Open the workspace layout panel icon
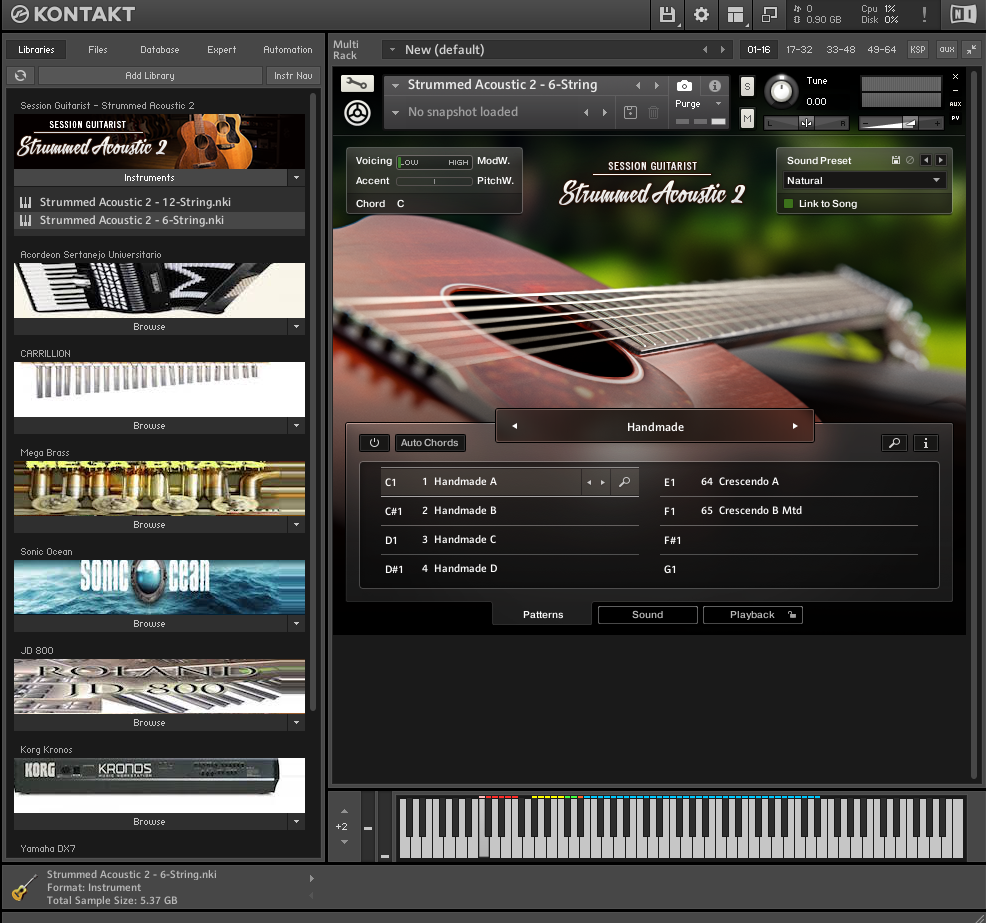Image resolution: width=986 pixels, height=923 pixels. coord(735,14)
